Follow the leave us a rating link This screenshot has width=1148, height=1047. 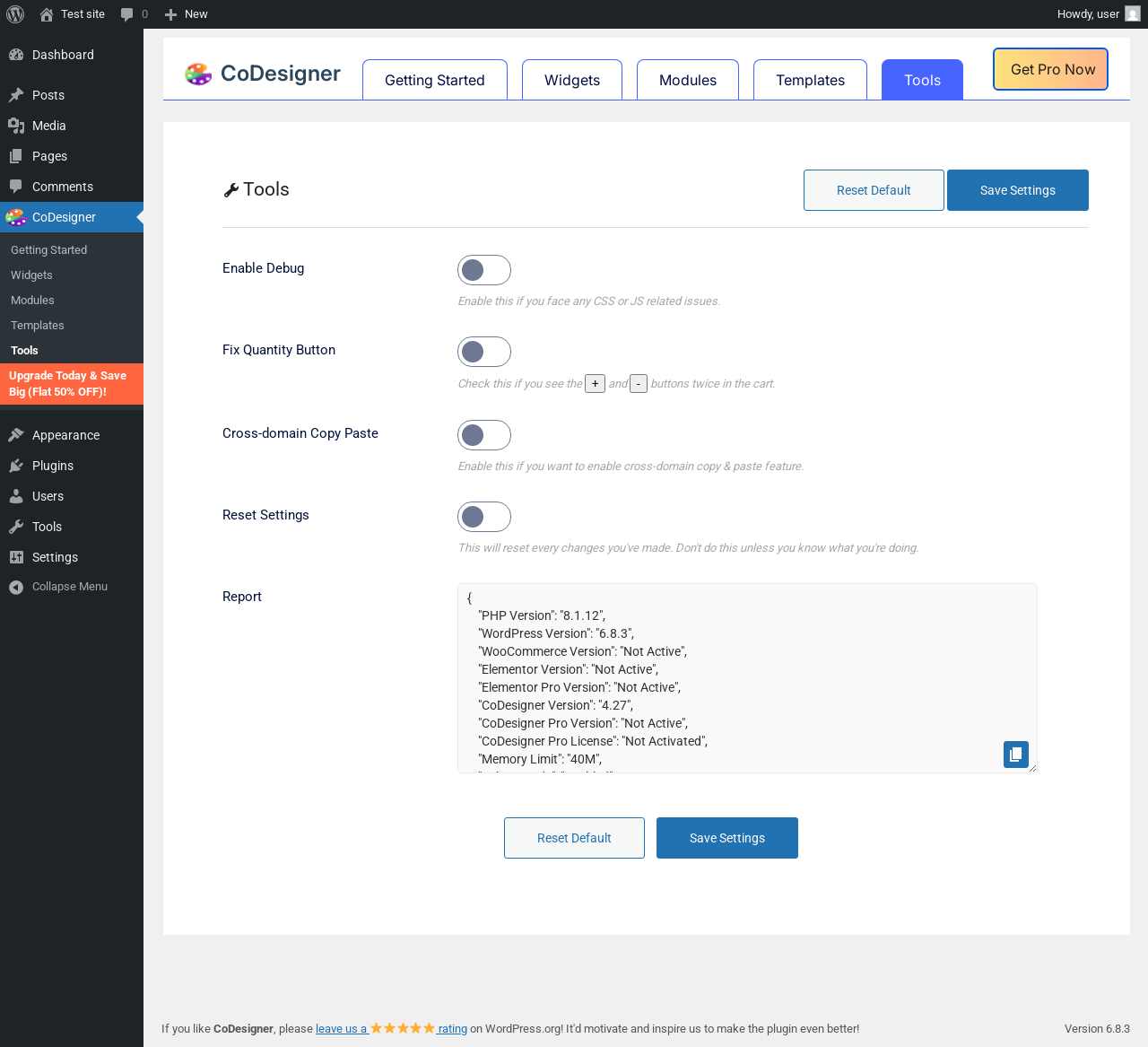pyautogui.click(x=391, y=1029)
